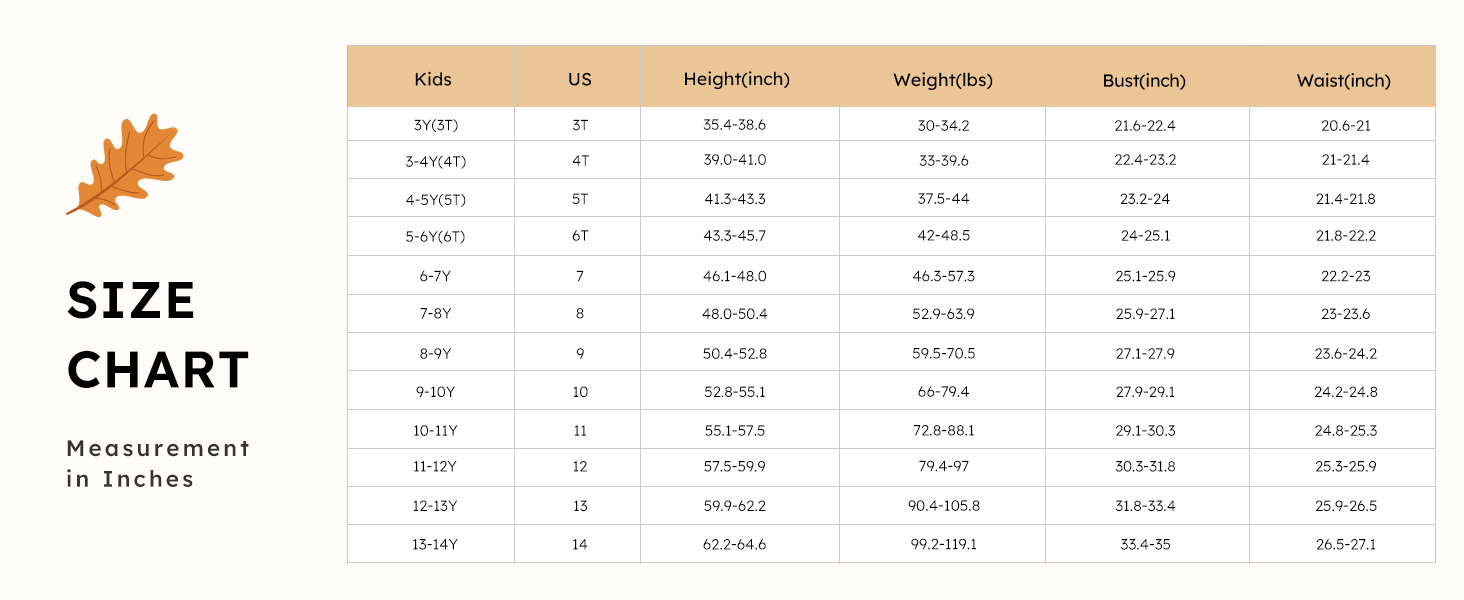Click the SIZE CHART heading

tap(158, 335)
